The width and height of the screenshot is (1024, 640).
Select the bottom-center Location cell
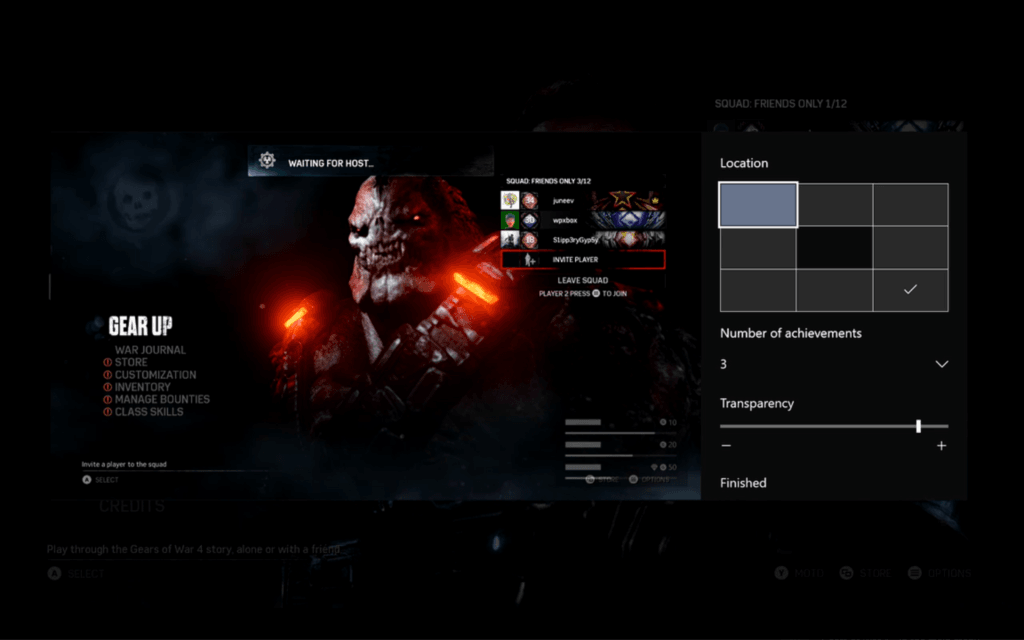point(835,290)
